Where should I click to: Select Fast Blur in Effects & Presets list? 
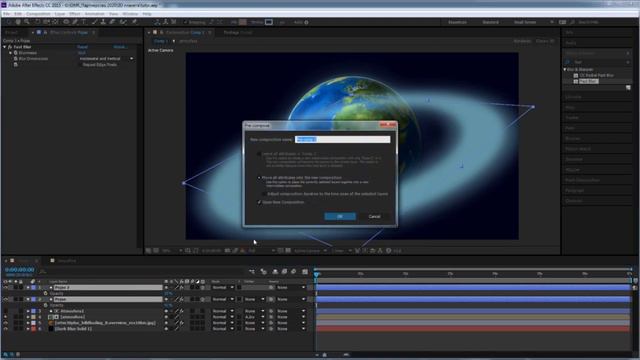588,81
